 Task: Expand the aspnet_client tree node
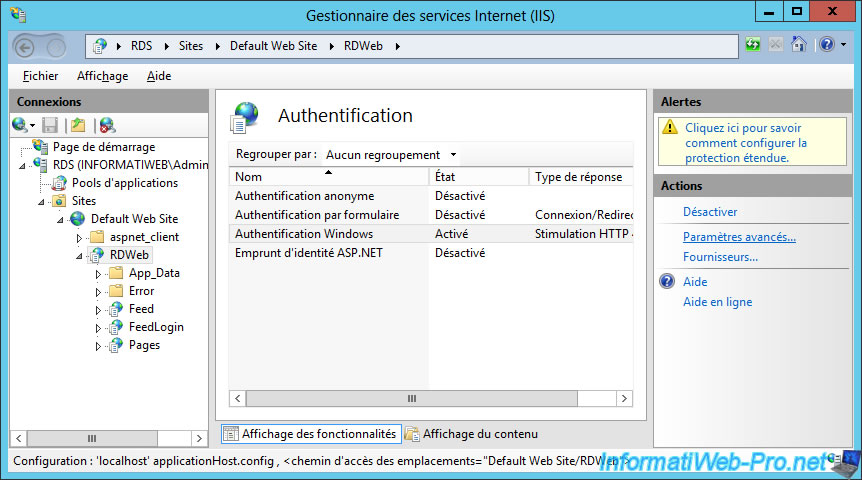coord(79,238)
